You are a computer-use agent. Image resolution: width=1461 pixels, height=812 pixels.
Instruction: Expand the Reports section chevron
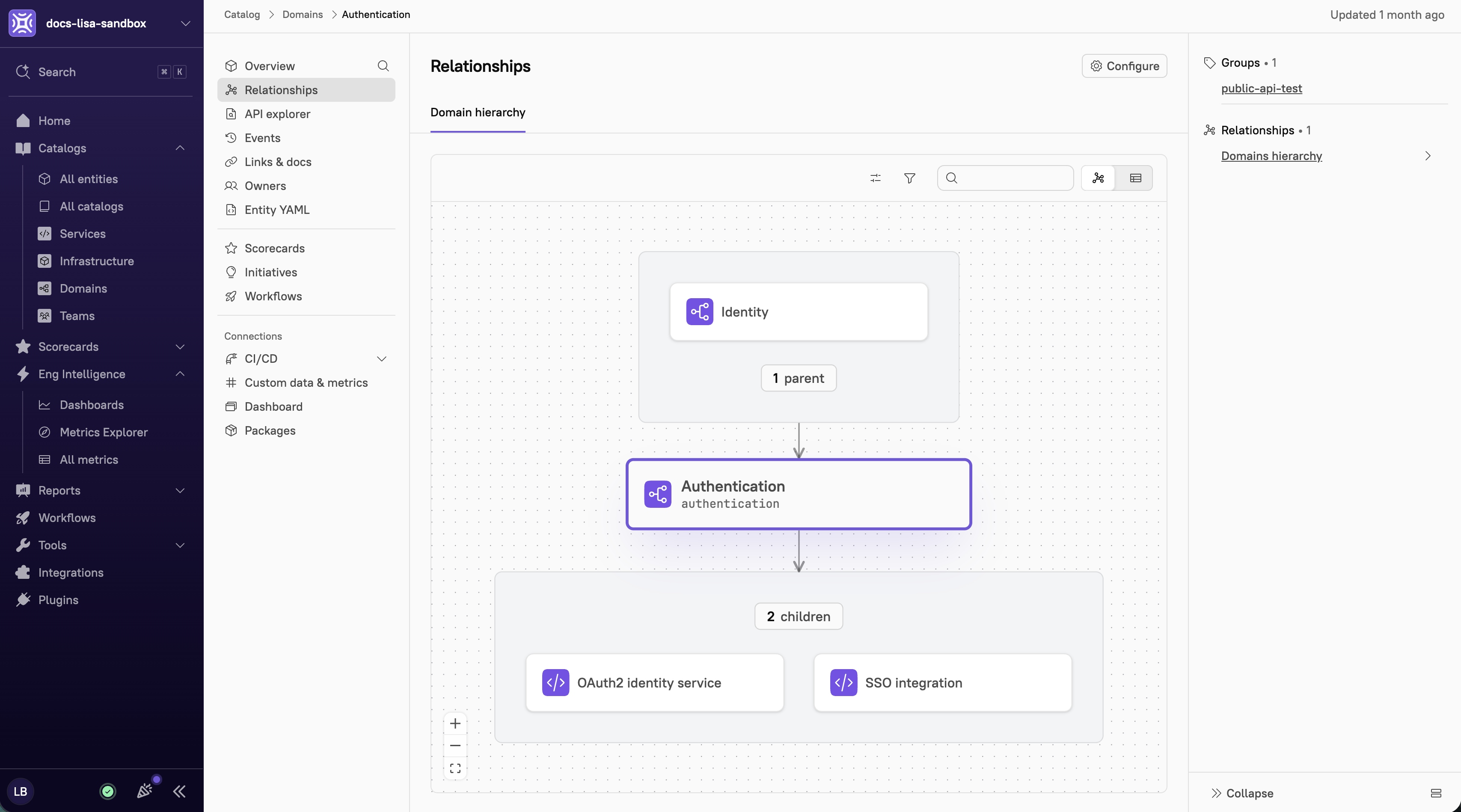point(180,490)
